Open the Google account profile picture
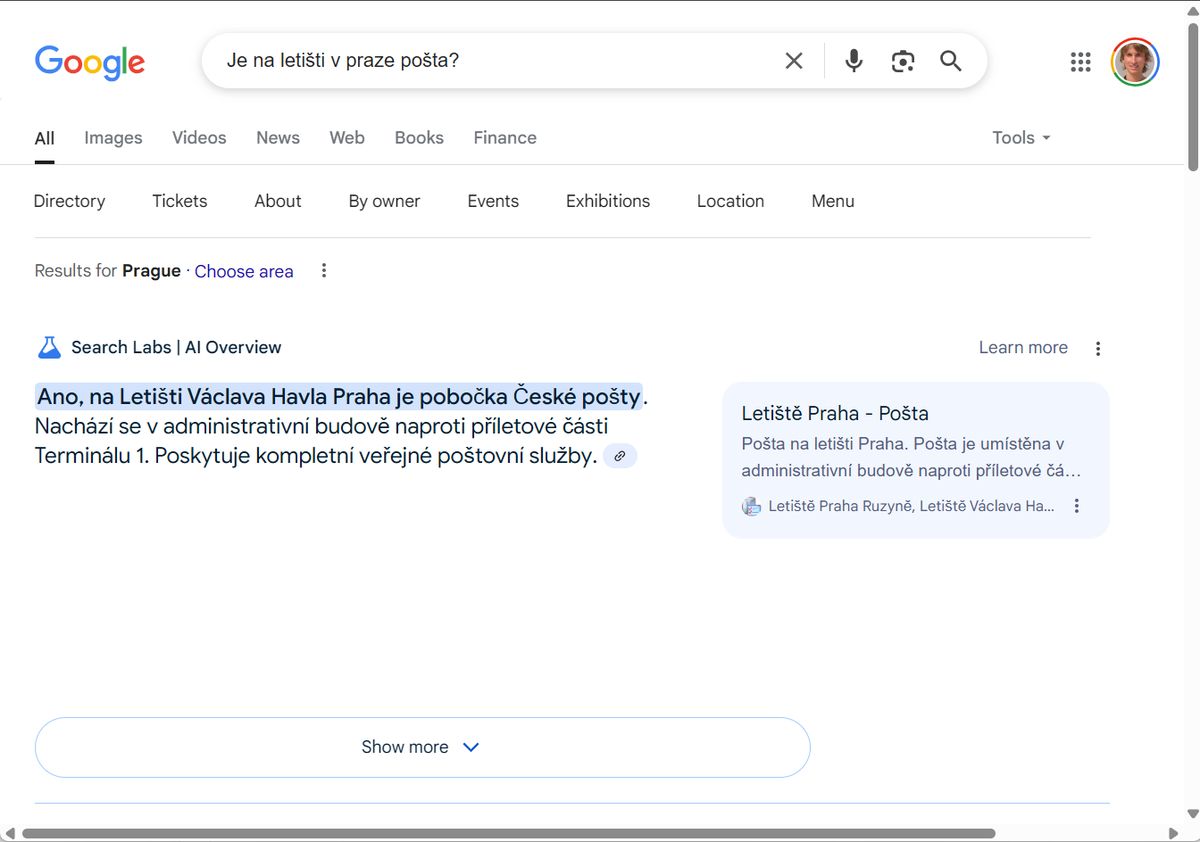The width and height of the screenshot is (1200, 842). click(1135, 62)
